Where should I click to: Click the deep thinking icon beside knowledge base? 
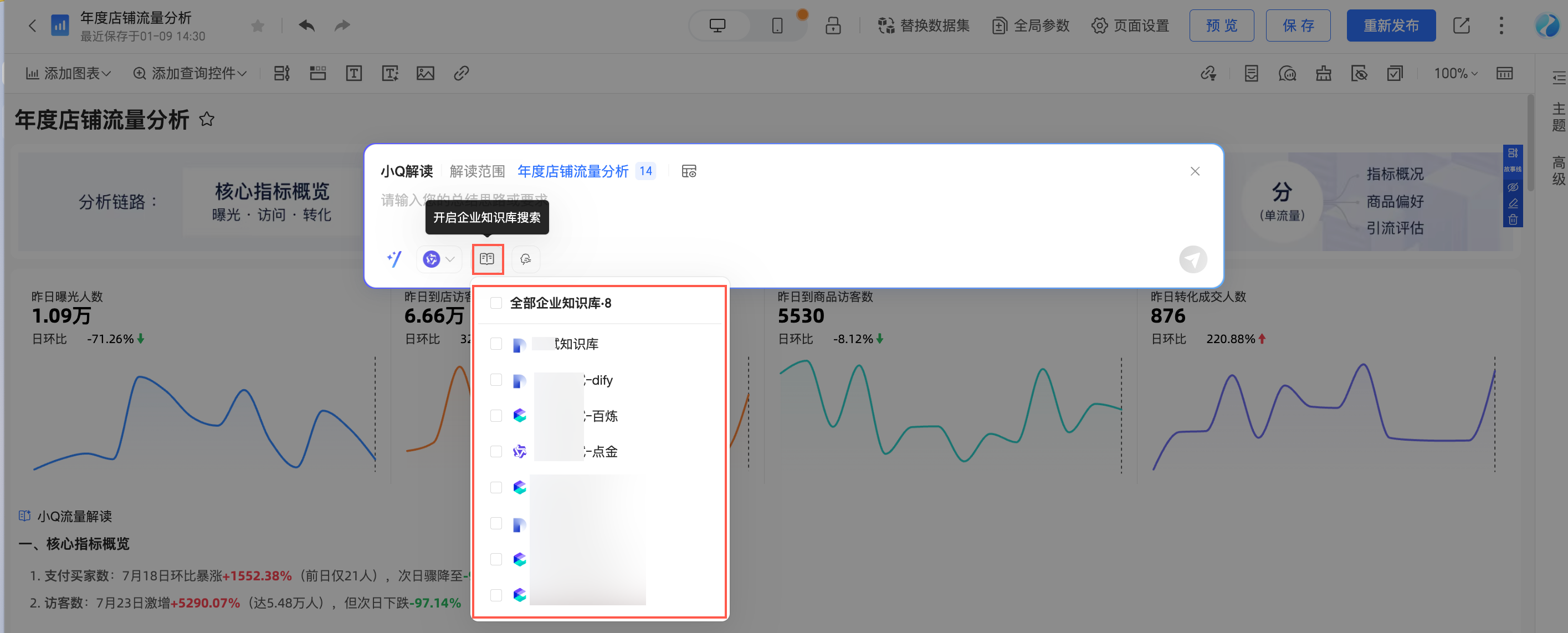525,259
